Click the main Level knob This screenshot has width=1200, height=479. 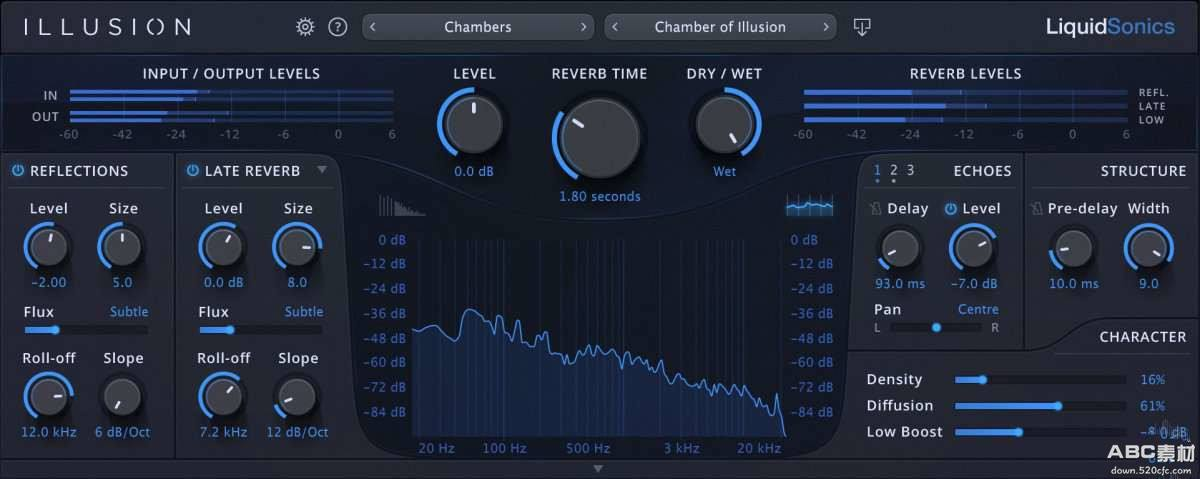(x=474, y=126)
